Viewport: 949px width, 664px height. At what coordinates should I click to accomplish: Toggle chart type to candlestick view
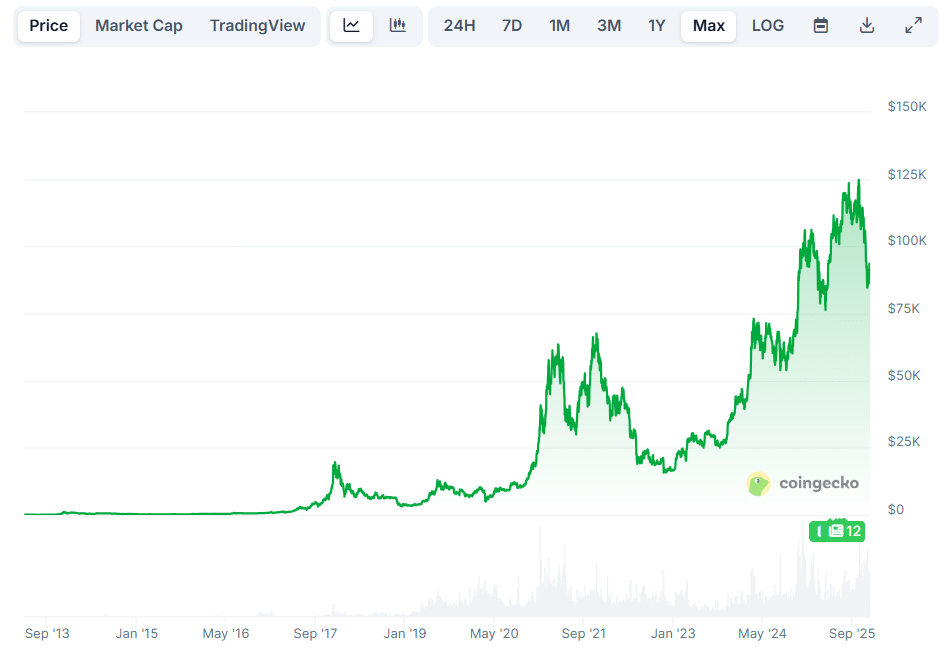397,25
